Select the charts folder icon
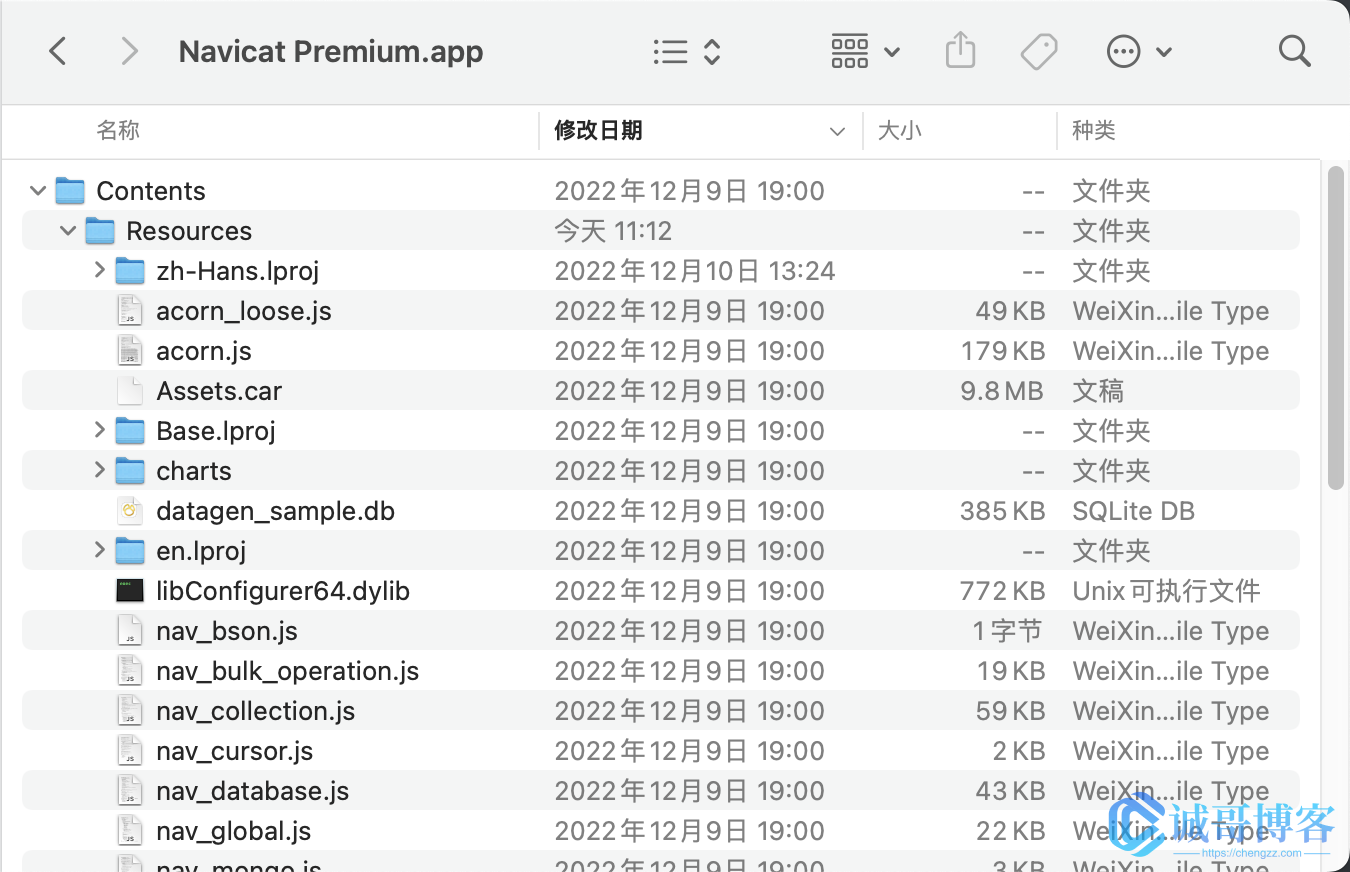 [130, 470]
